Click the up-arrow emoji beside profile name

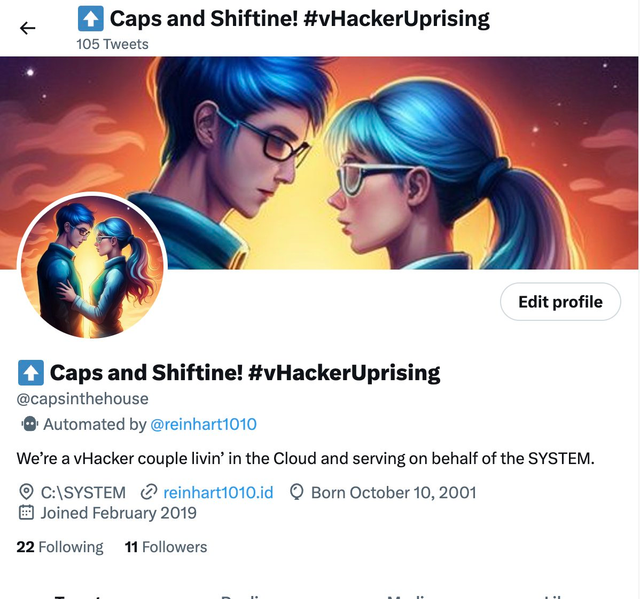coord(31,373)
